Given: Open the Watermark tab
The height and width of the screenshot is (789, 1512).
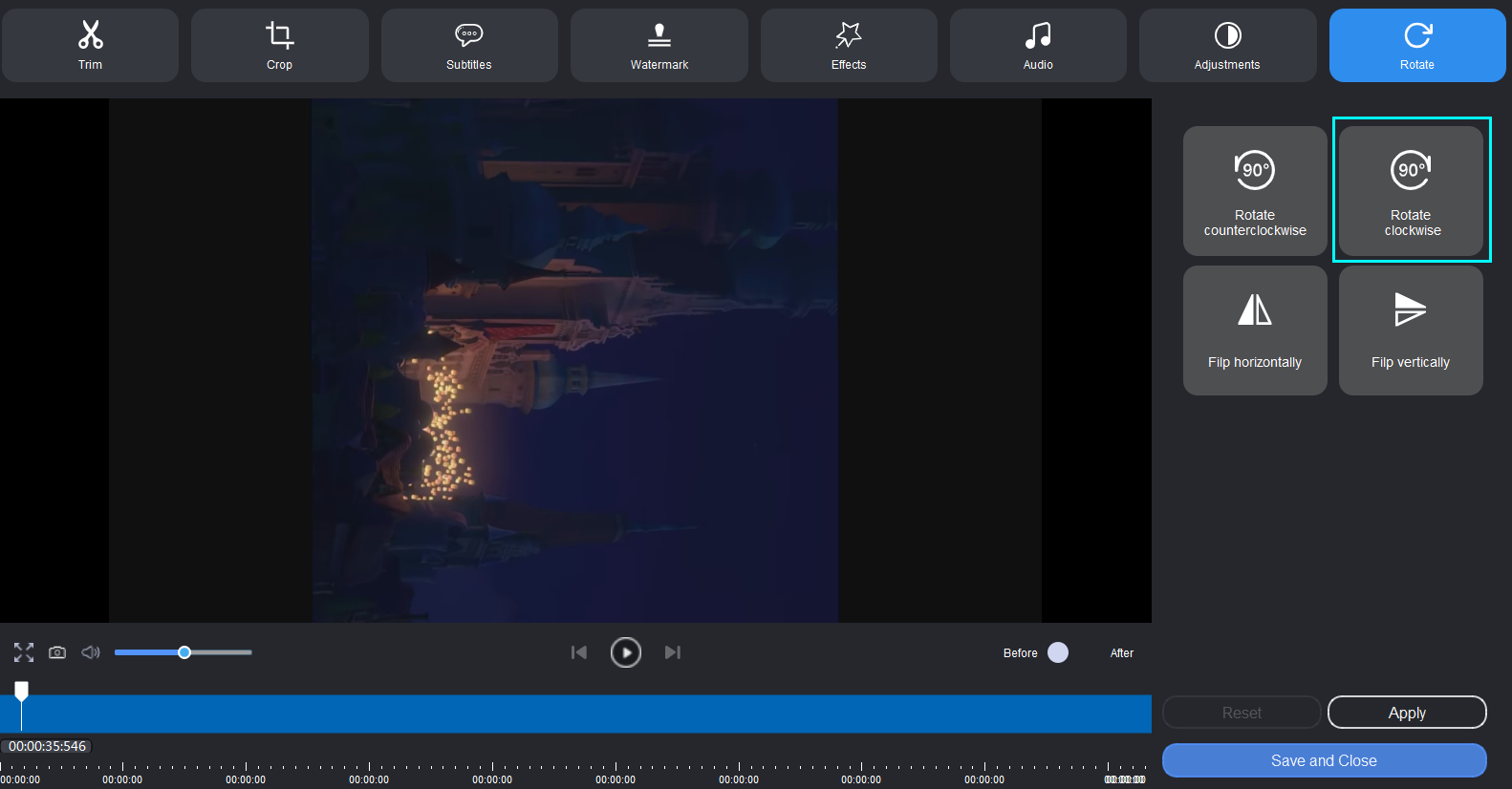Looking at the screenshot, I should coord(659,45).
